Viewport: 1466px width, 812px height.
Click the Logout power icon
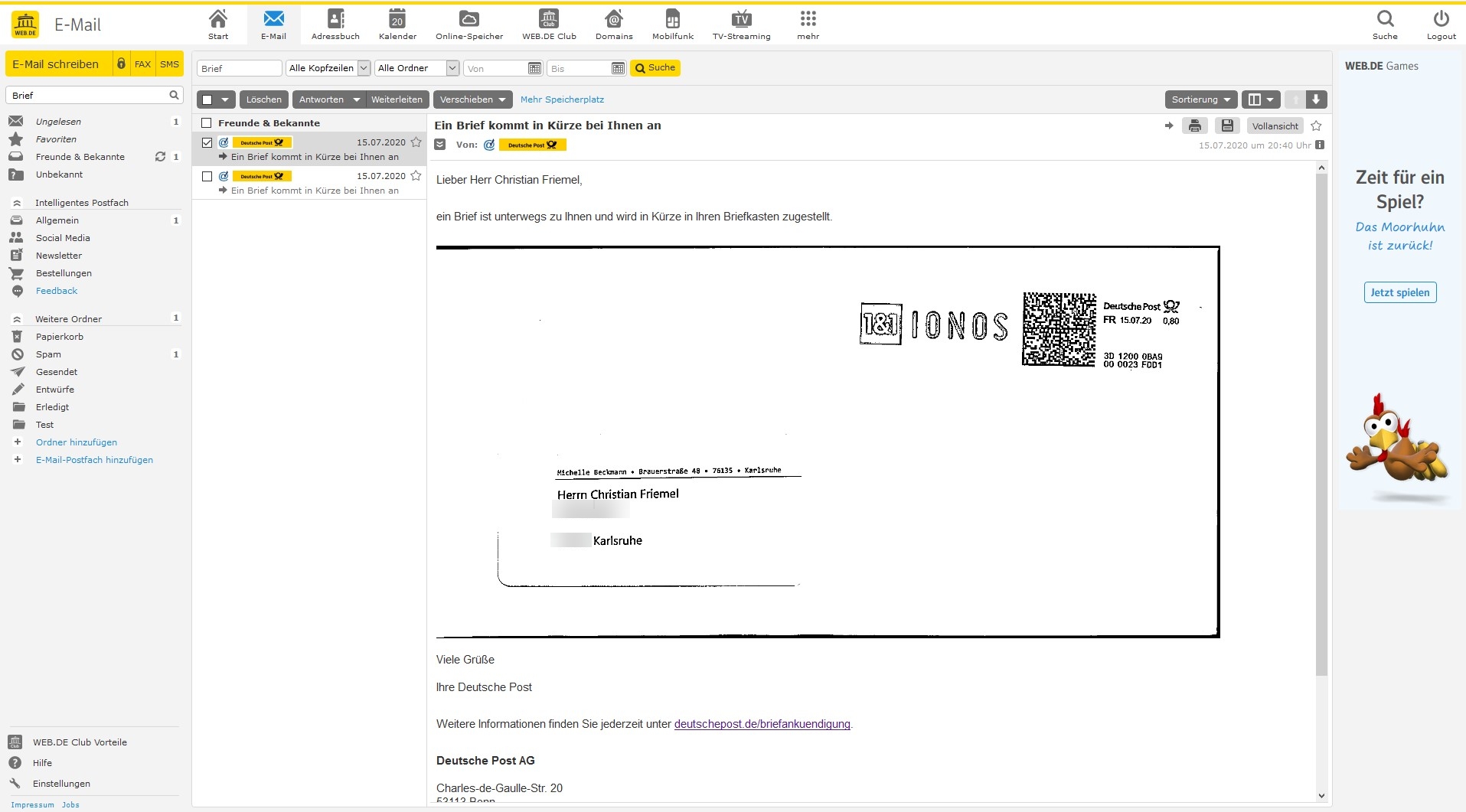pos(1441,24)
